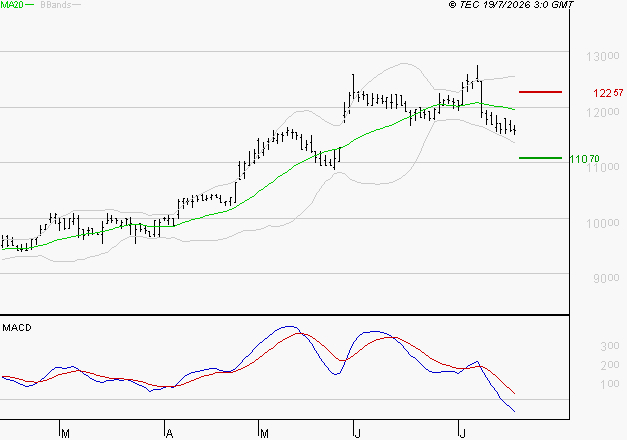Click the MACD 100 axis label
The image size is (627, 440).
point(610,384)
